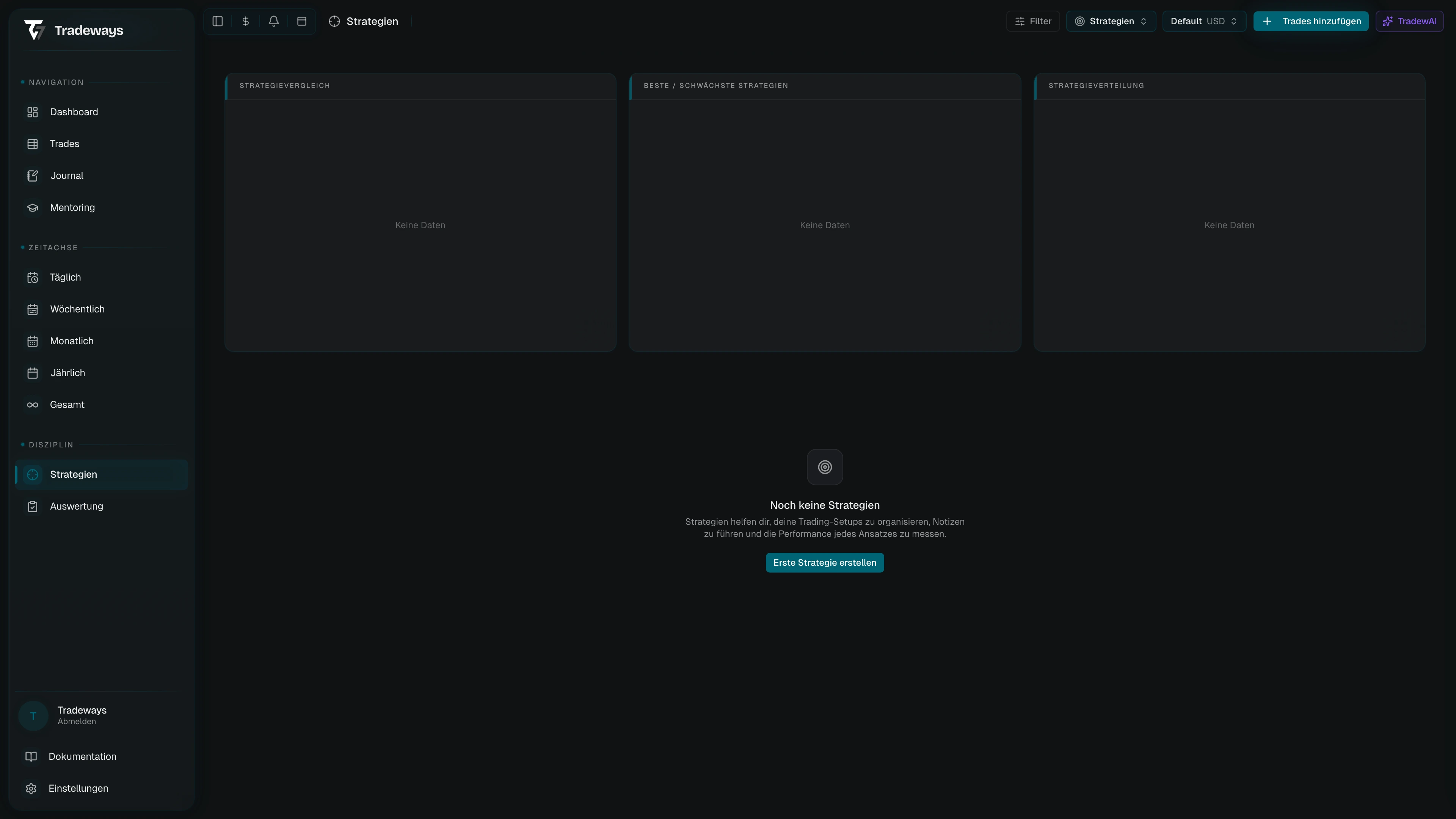This screenshot has height=819, width=1456.
Task: Open the currency dollar icon in toolbar
Action: [x=245, y=21]
